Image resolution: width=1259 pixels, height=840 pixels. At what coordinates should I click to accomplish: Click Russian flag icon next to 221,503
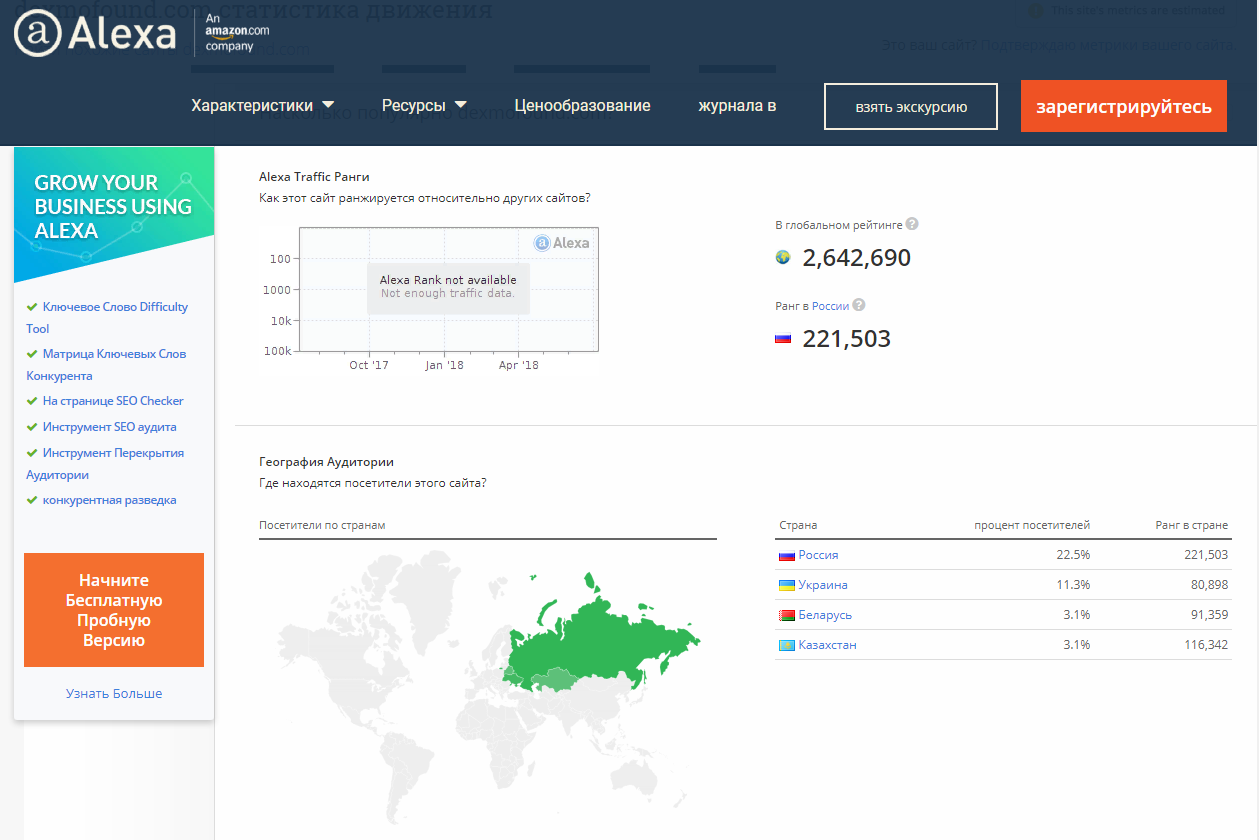pos(783,339)
